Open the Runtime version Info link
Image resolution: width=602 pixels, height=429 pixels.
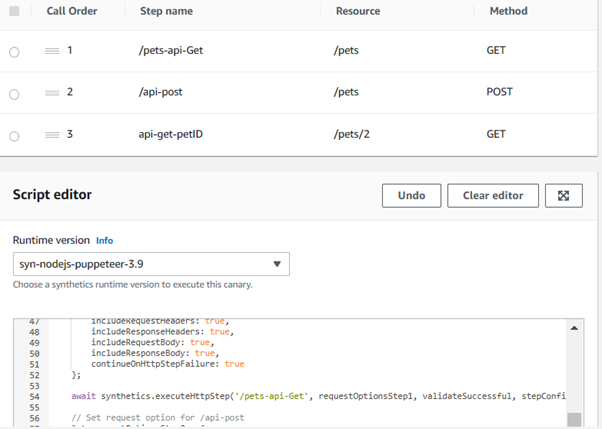tap(104, 241)
